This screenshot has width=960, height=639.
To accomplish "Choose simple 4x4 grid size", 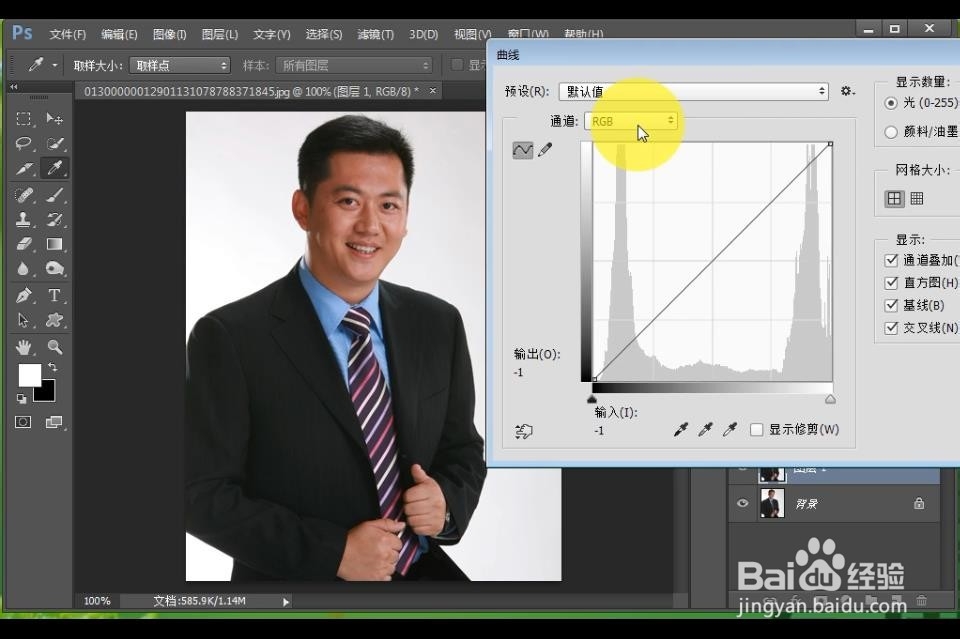I will 894,198.
